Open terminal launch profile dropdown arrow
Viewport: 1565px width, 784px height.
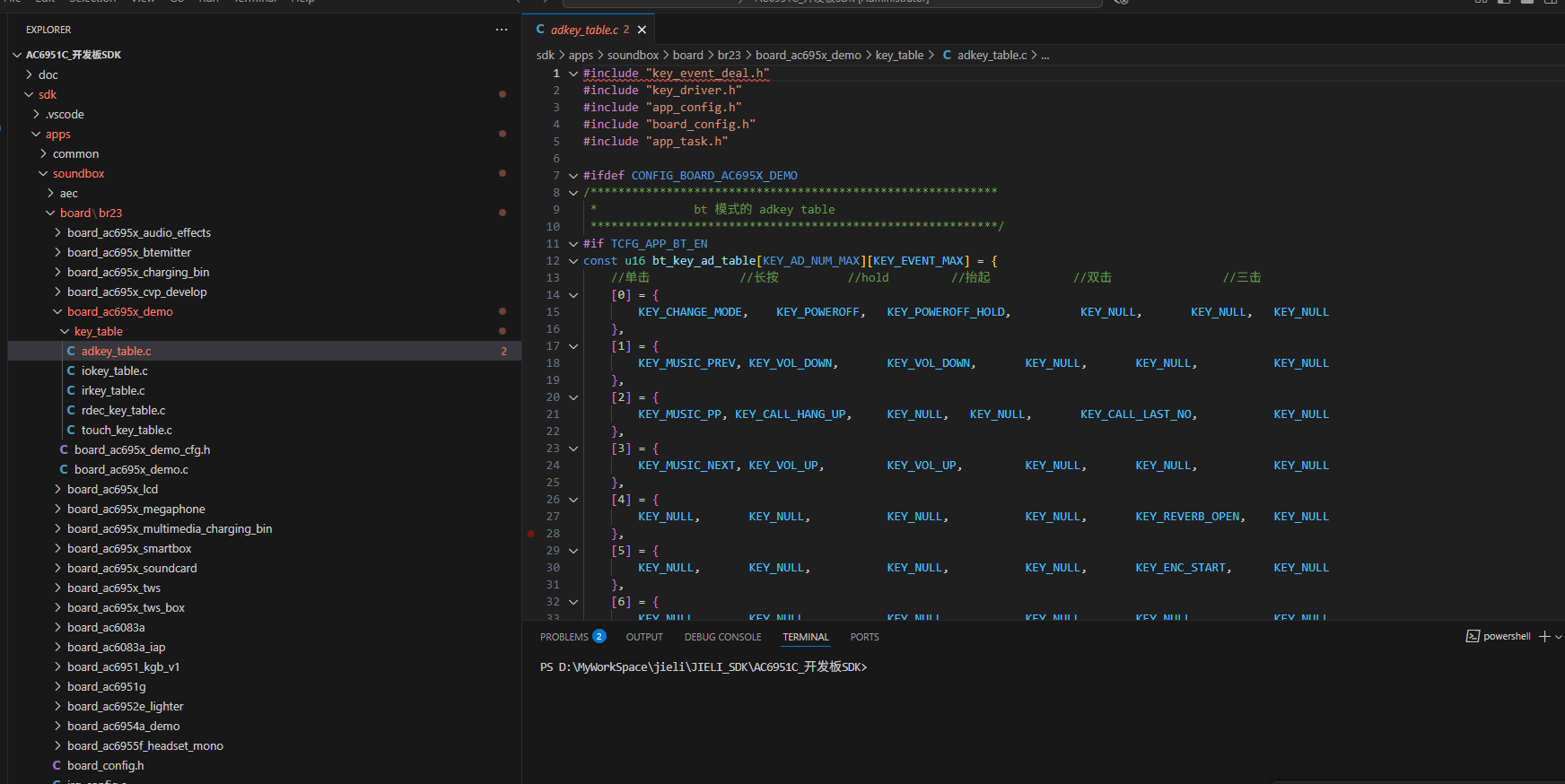coord(1559,637)
